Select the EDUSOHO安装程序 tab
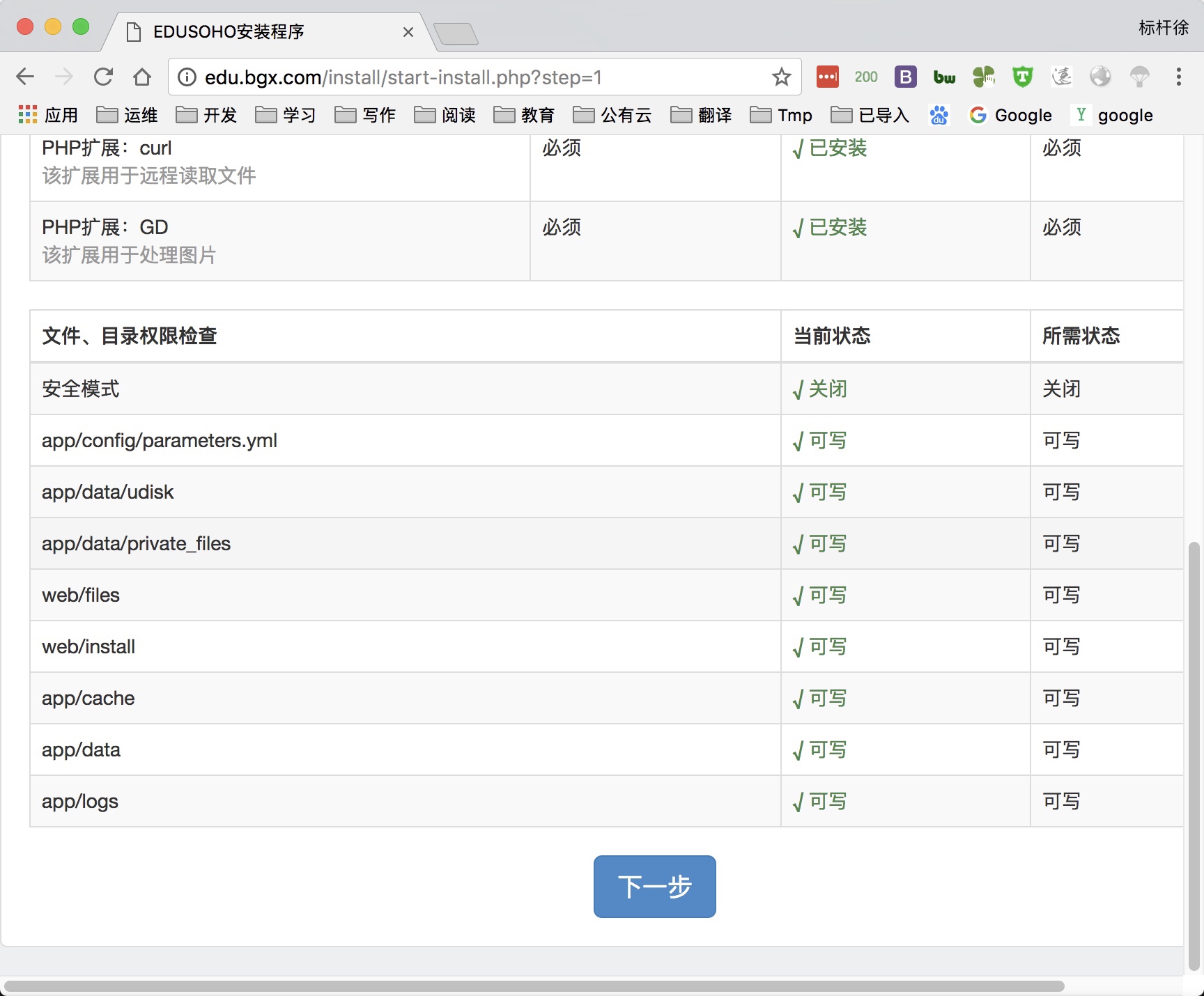The image size is (1204, 996). click(268, 32)
